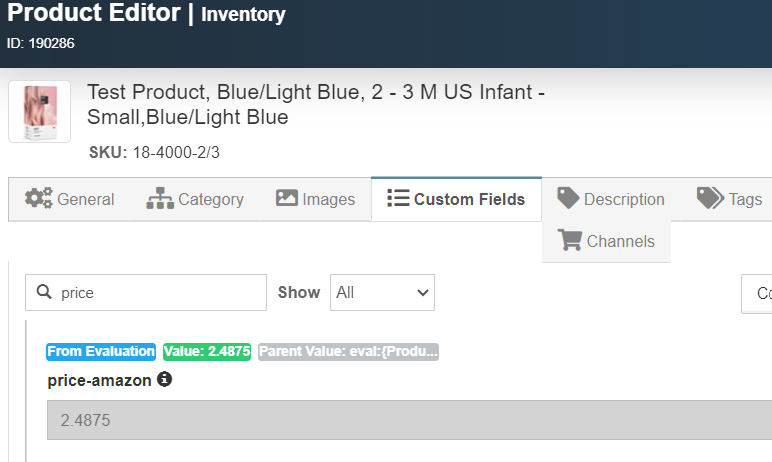Click the partially visible button at right edge
The width and height of the screenshot is (772, 462).
758,293
